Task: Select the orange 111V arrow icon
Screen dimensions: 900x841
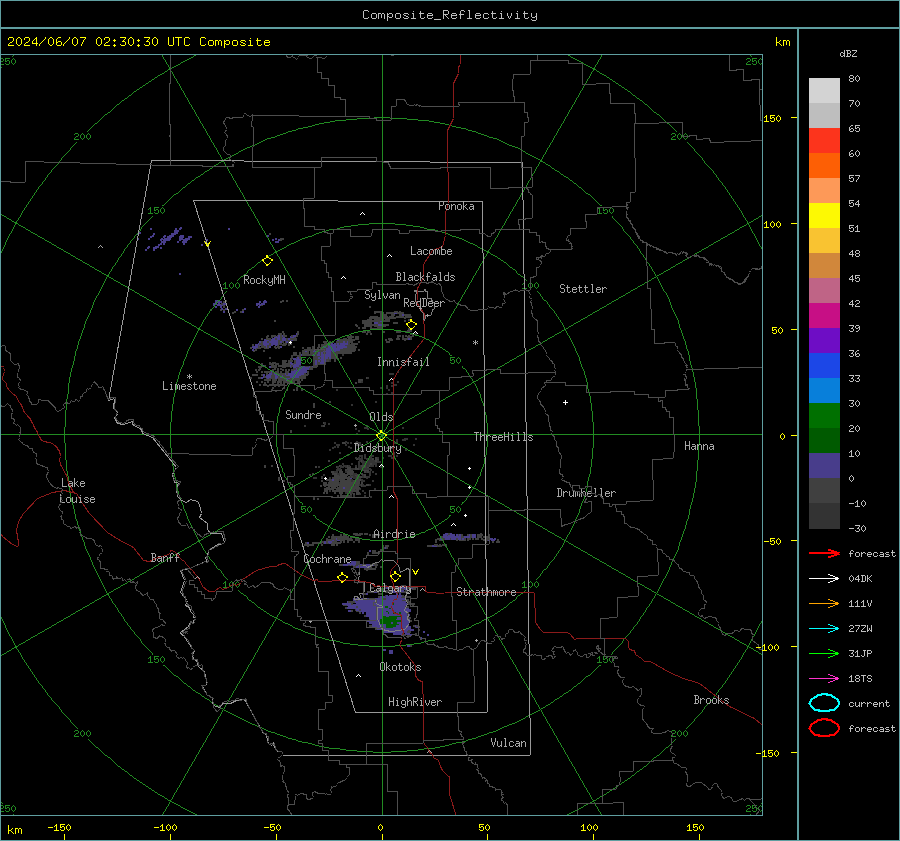Action: (824, 603)
